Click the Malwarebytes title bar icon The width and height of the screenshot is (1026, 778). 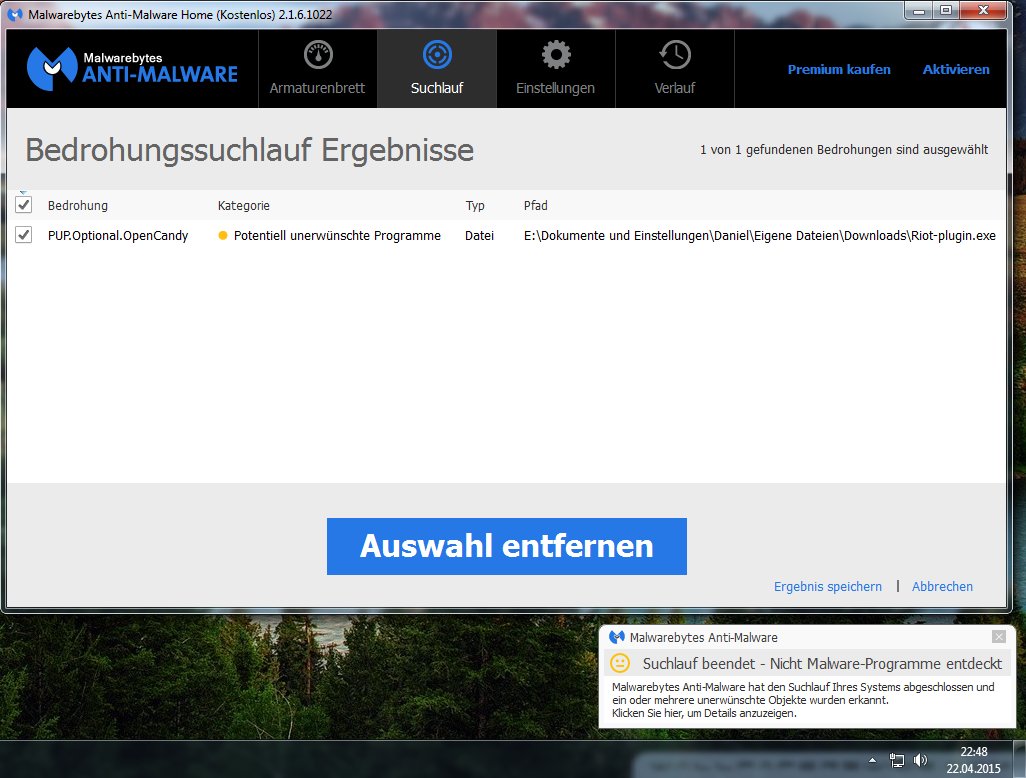coord(15,14)
